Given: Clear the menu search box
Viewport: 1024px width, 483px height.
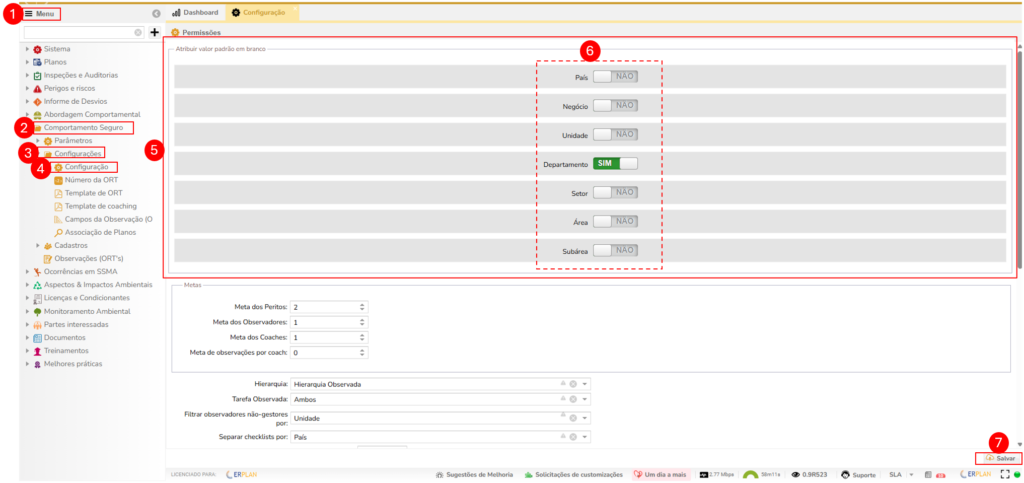Looking at the screenshot, I should click(138, 32).
